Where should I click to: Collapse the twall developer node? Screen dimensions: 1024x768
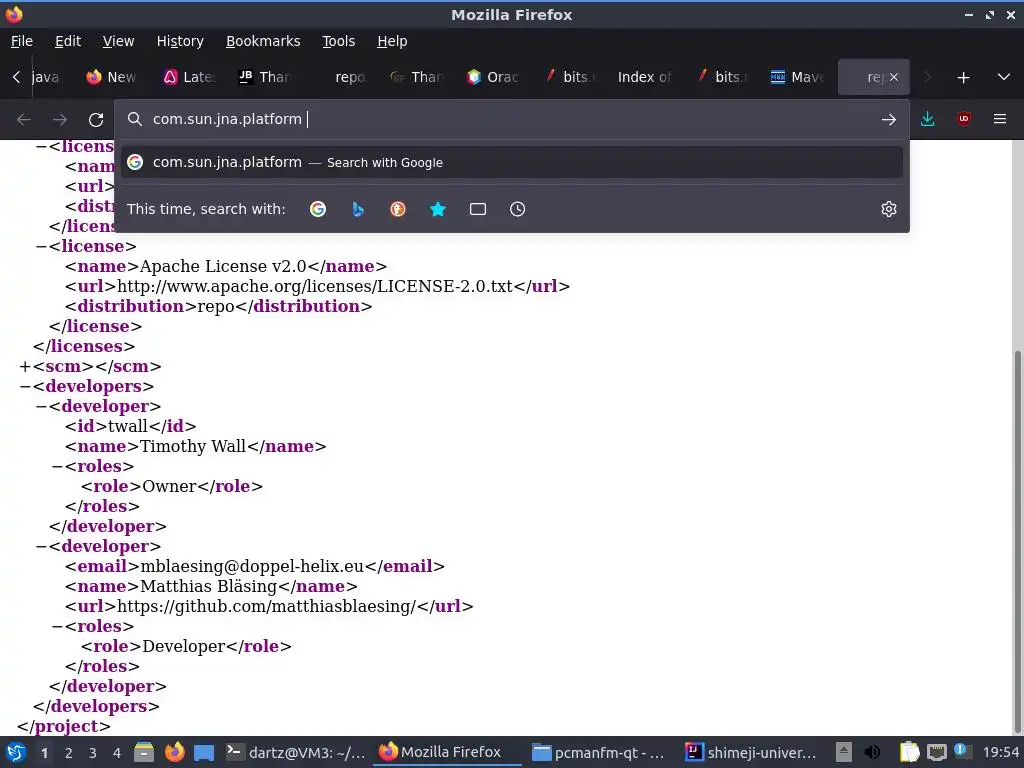(x=42, y=407)
